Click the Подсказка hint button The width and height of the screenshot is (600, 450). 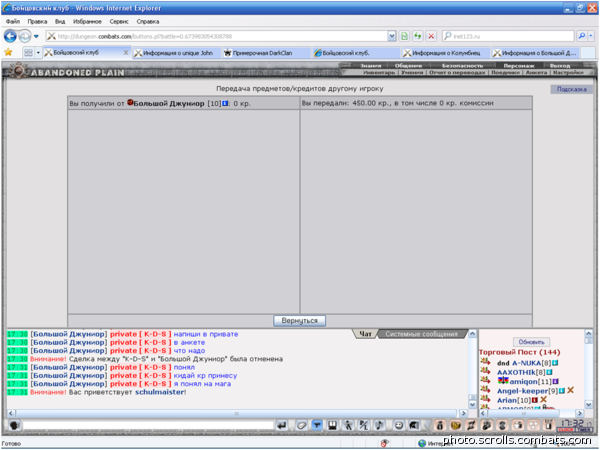(571, 89)
